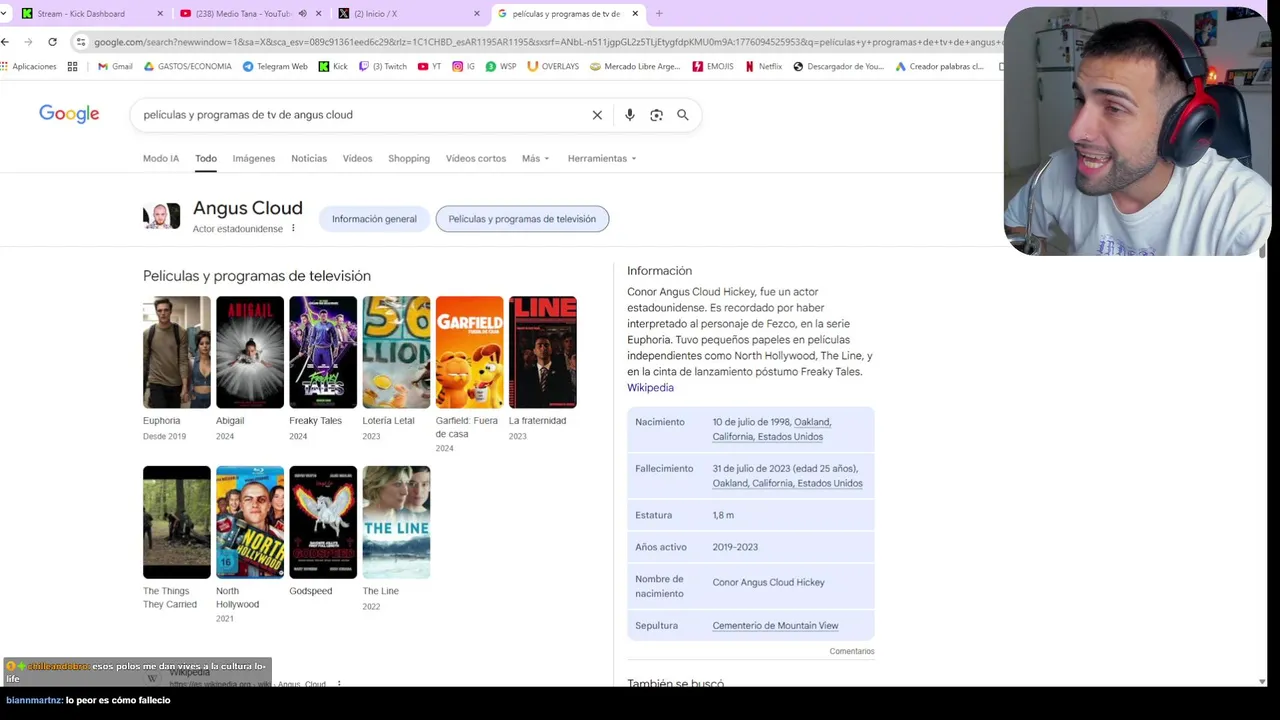Click the magnifier search icon
Screen dimensions: 1280x720
683,115
